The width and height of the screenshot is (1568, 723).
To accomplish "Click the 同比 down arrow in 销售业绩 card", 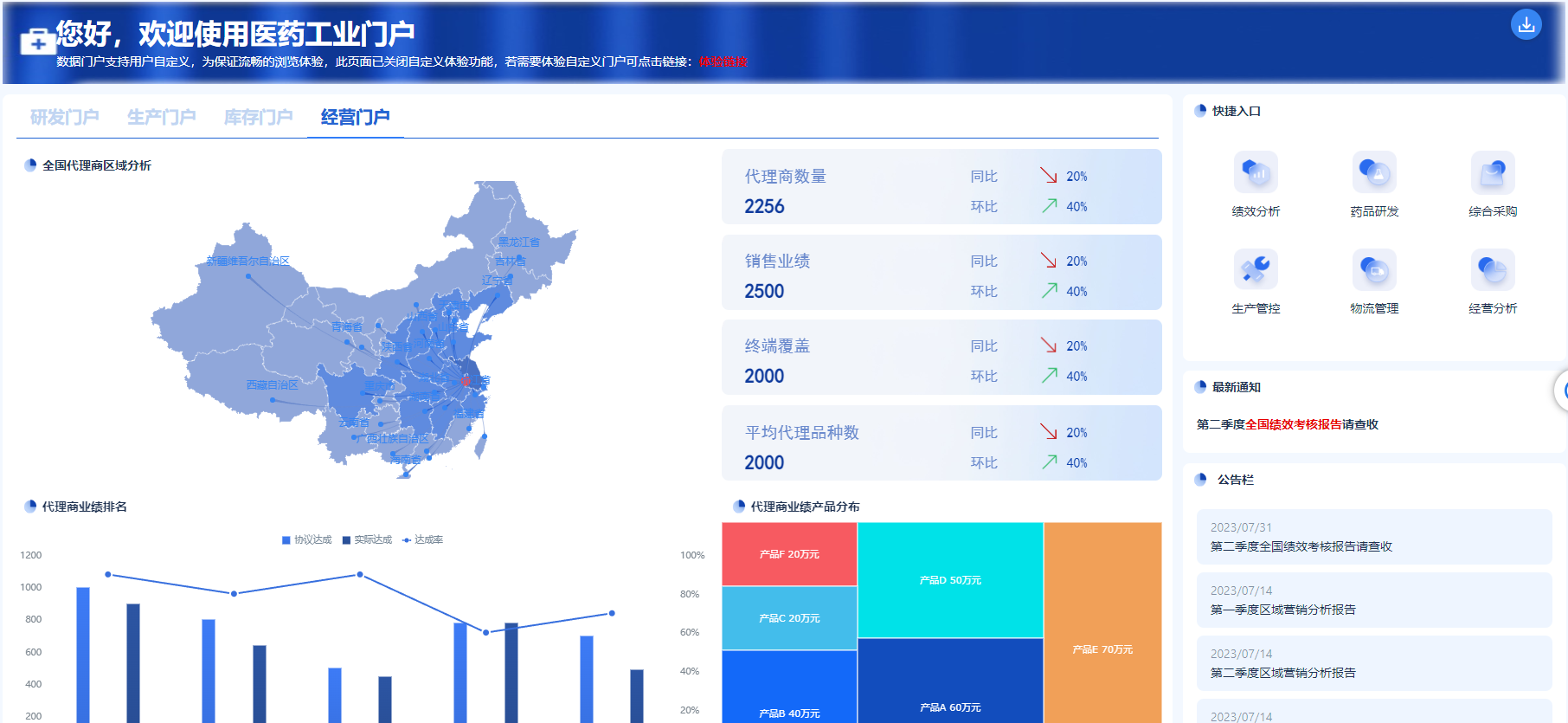I will point(1049,261).
